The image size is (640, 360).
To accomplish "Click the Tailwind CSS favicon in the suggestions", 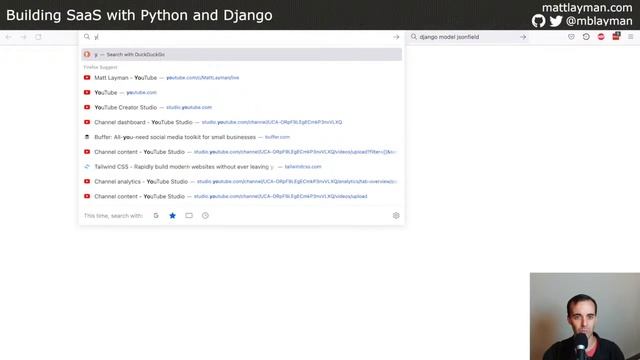I will tap(87, 167).
